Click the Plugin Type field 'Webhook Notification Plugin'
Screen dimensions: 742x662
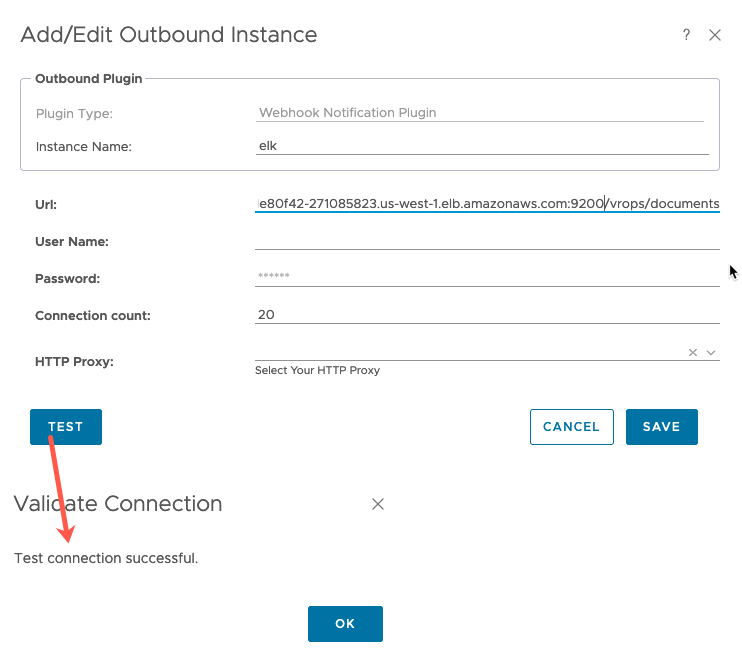pyautogui.click(x=479, y=113)
